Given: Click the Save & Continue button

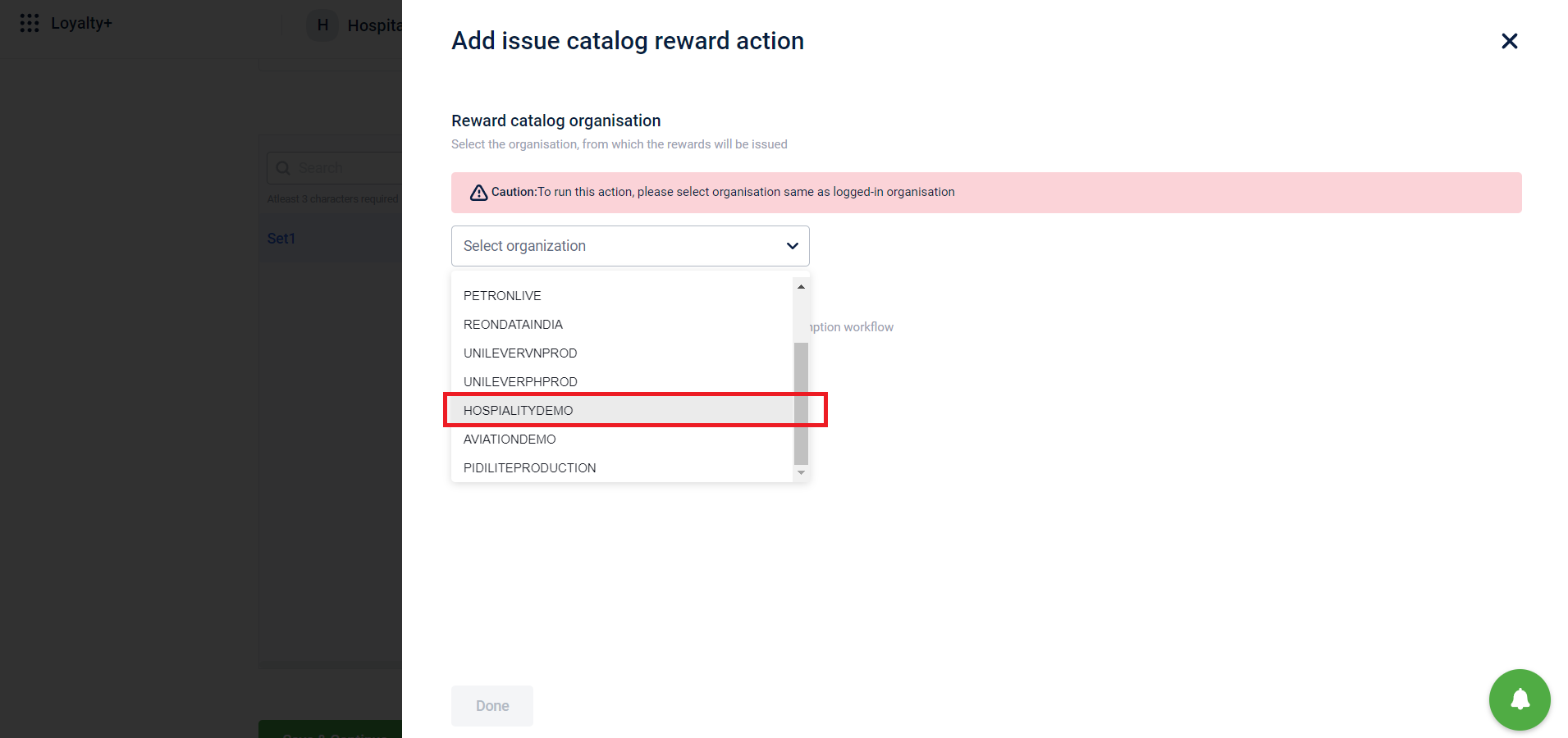Looking at the screenshot, I should click(330, 732).
